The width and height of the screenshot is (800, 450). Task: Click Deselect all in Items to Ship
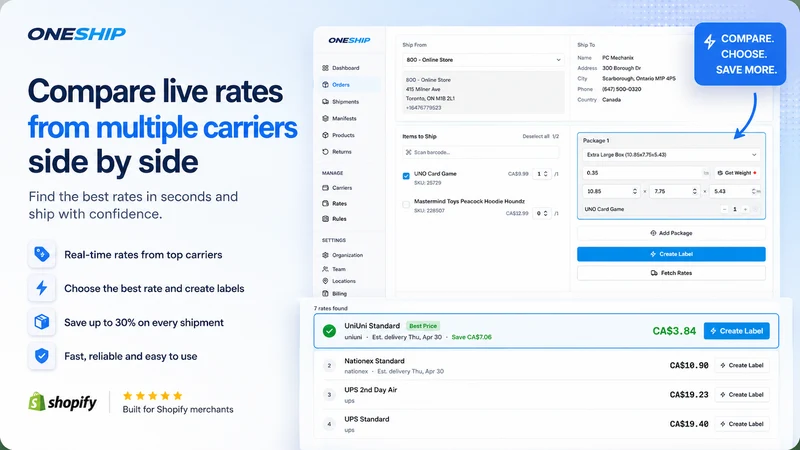point(536,136)
